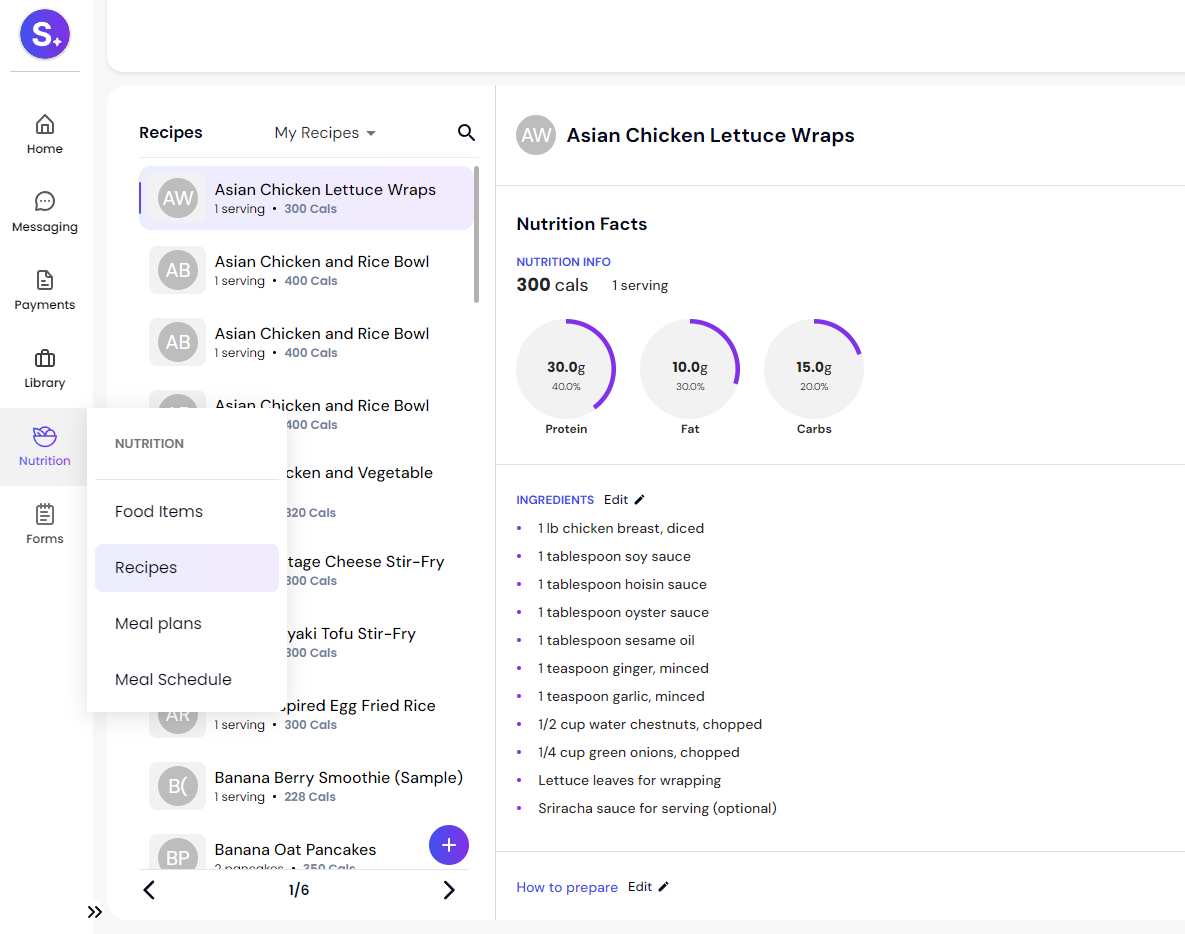Click the purple plus button to add a recipe

click(x=448, y=845)
